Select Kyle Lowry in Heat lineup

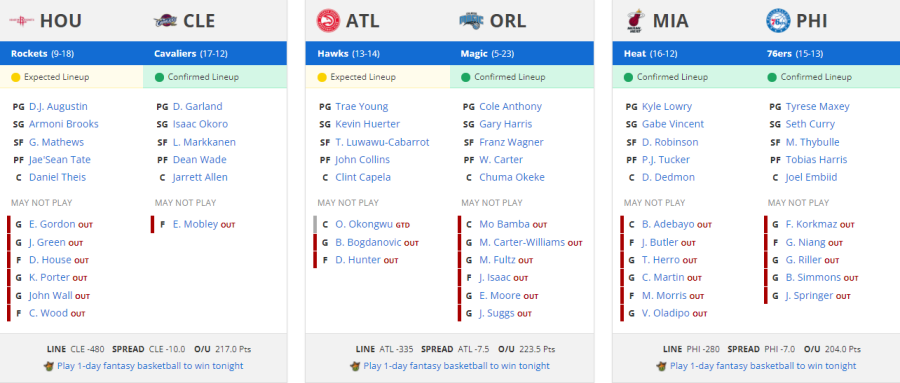[x=667, y=106]
